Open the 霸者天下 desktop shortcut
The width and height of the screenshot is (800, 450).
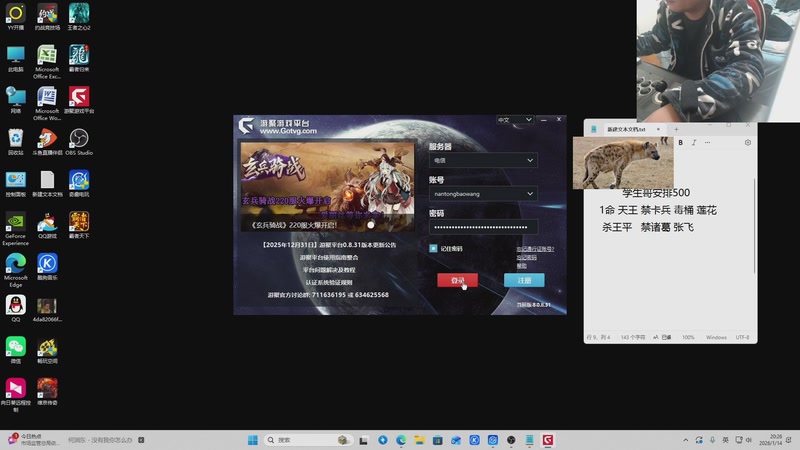(x=79, y=226)
